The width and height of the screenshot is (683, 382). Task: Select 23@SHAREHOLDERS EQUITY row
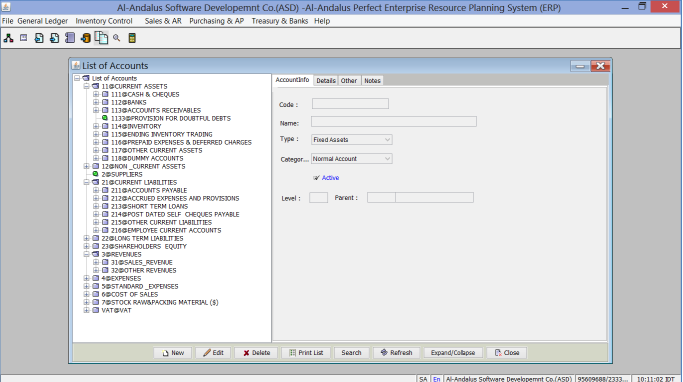[144, 246]
